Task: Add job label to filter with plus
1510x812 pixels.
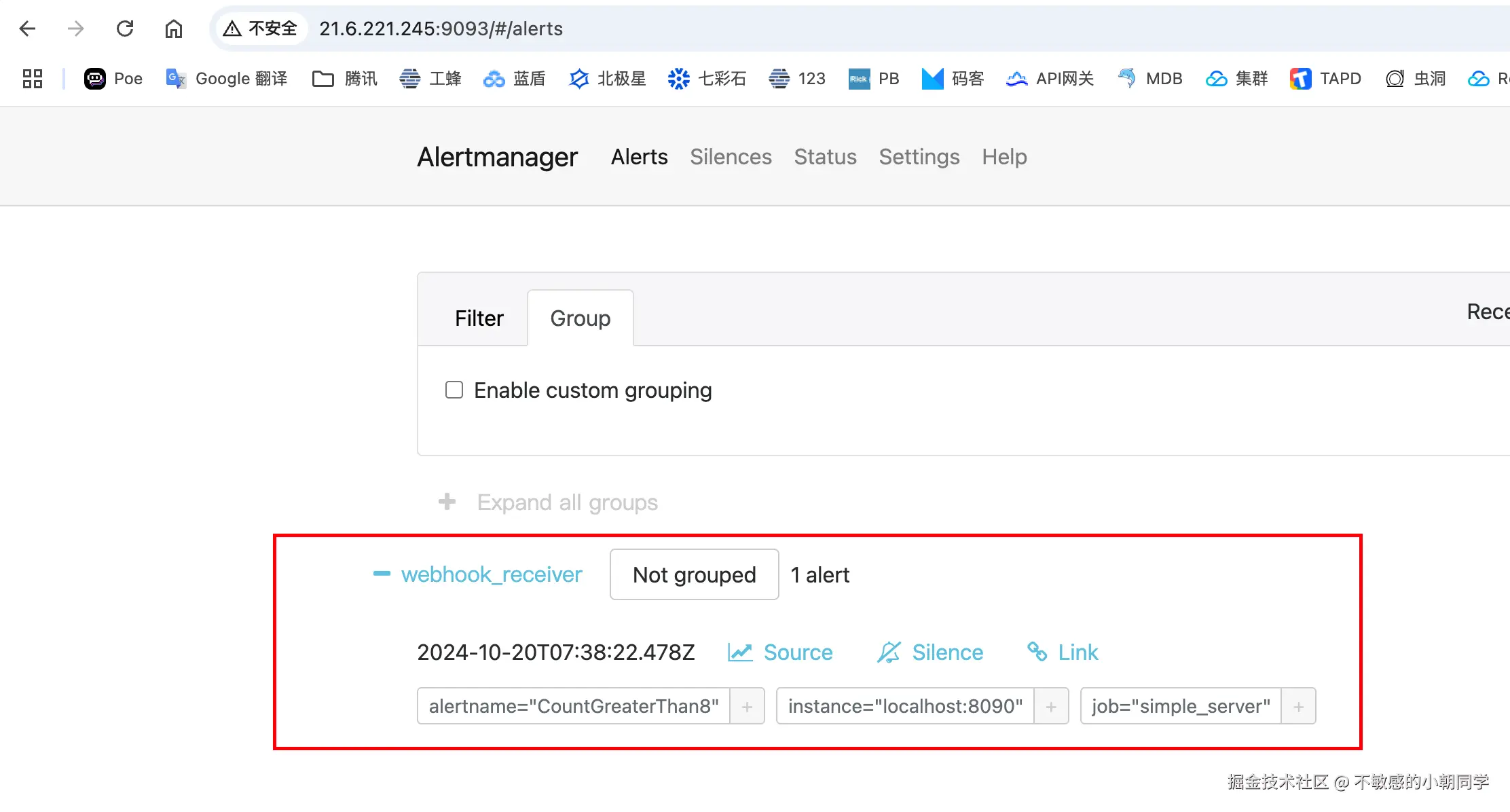Action: click(x=1298, y=707)
